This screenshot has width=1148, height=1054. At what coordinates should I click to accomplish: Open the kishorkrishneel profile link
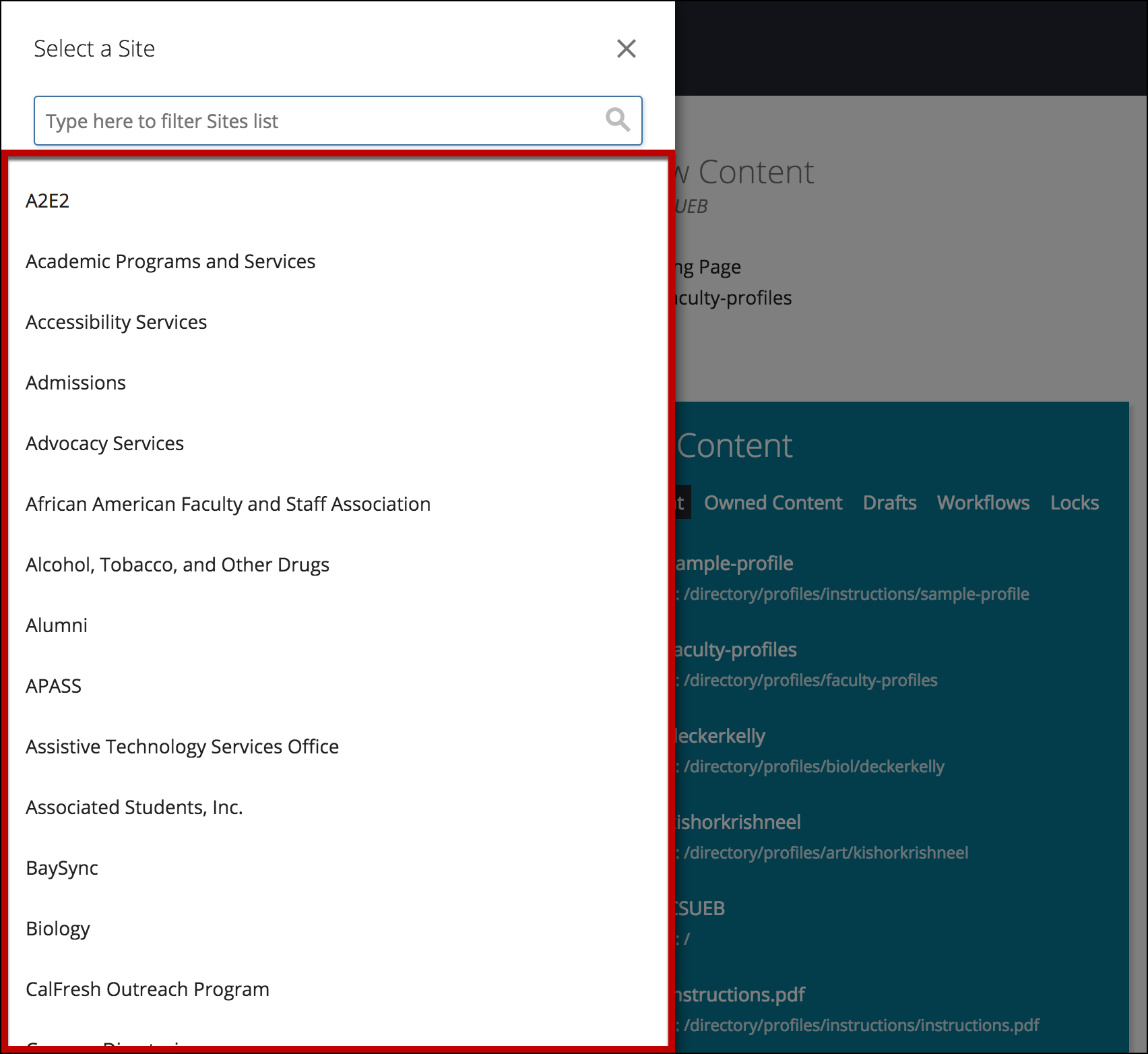pos(738,822)
